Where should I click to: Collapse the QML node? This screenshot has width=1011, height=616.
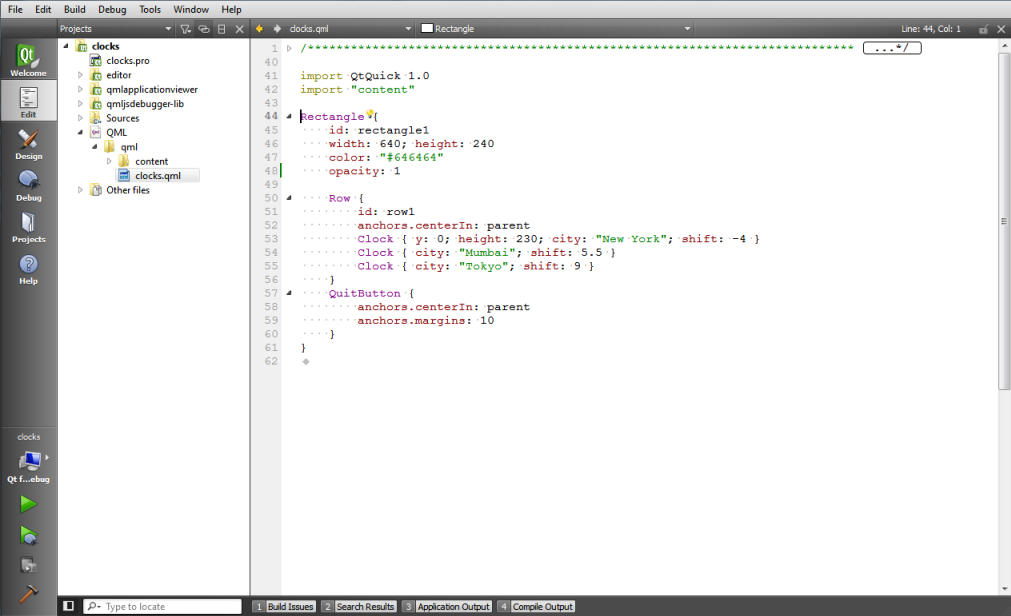[80, 132]
